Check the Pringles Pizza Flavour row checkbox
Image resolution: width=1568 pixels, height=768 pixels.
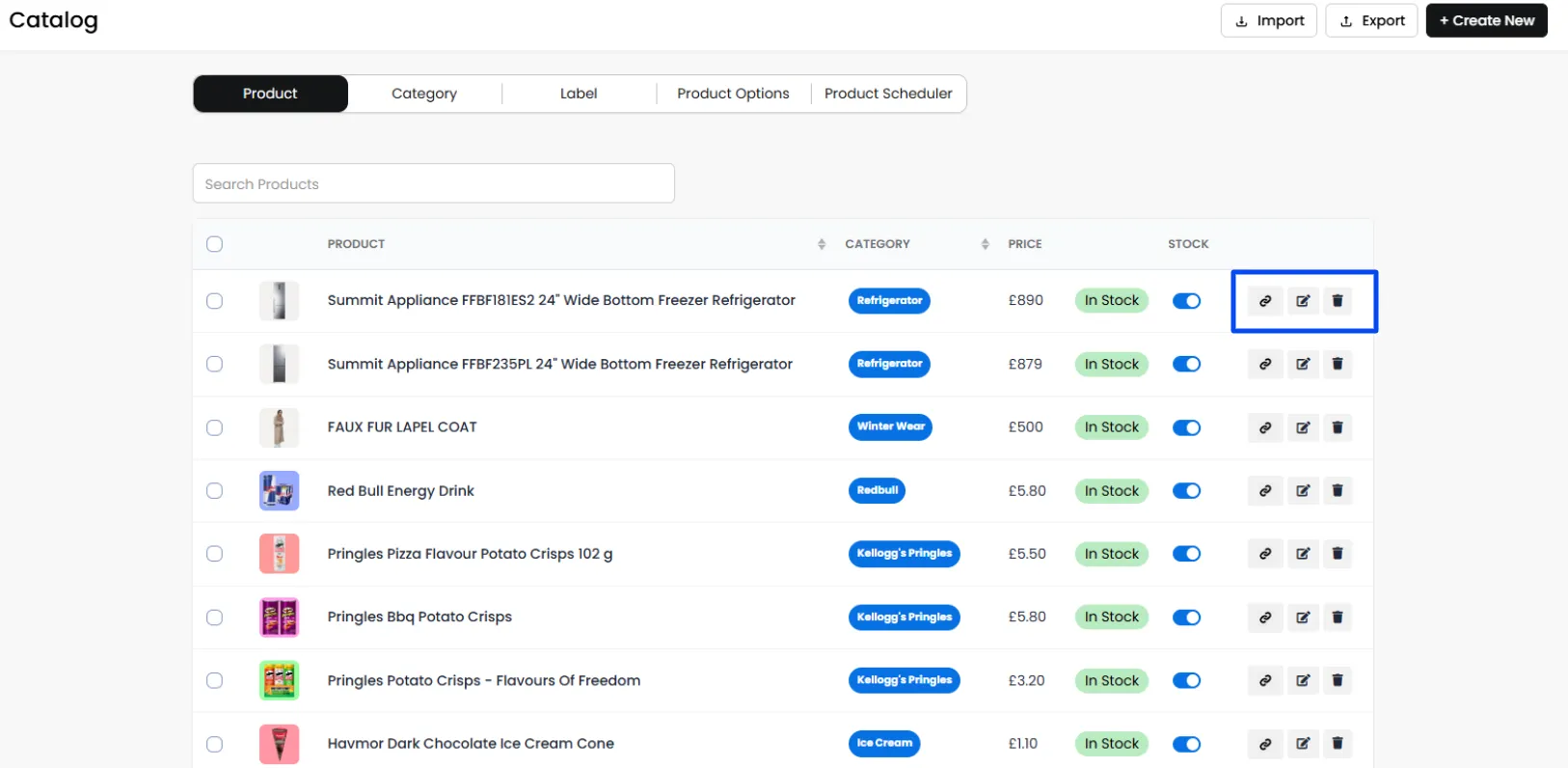pos(214,554)
